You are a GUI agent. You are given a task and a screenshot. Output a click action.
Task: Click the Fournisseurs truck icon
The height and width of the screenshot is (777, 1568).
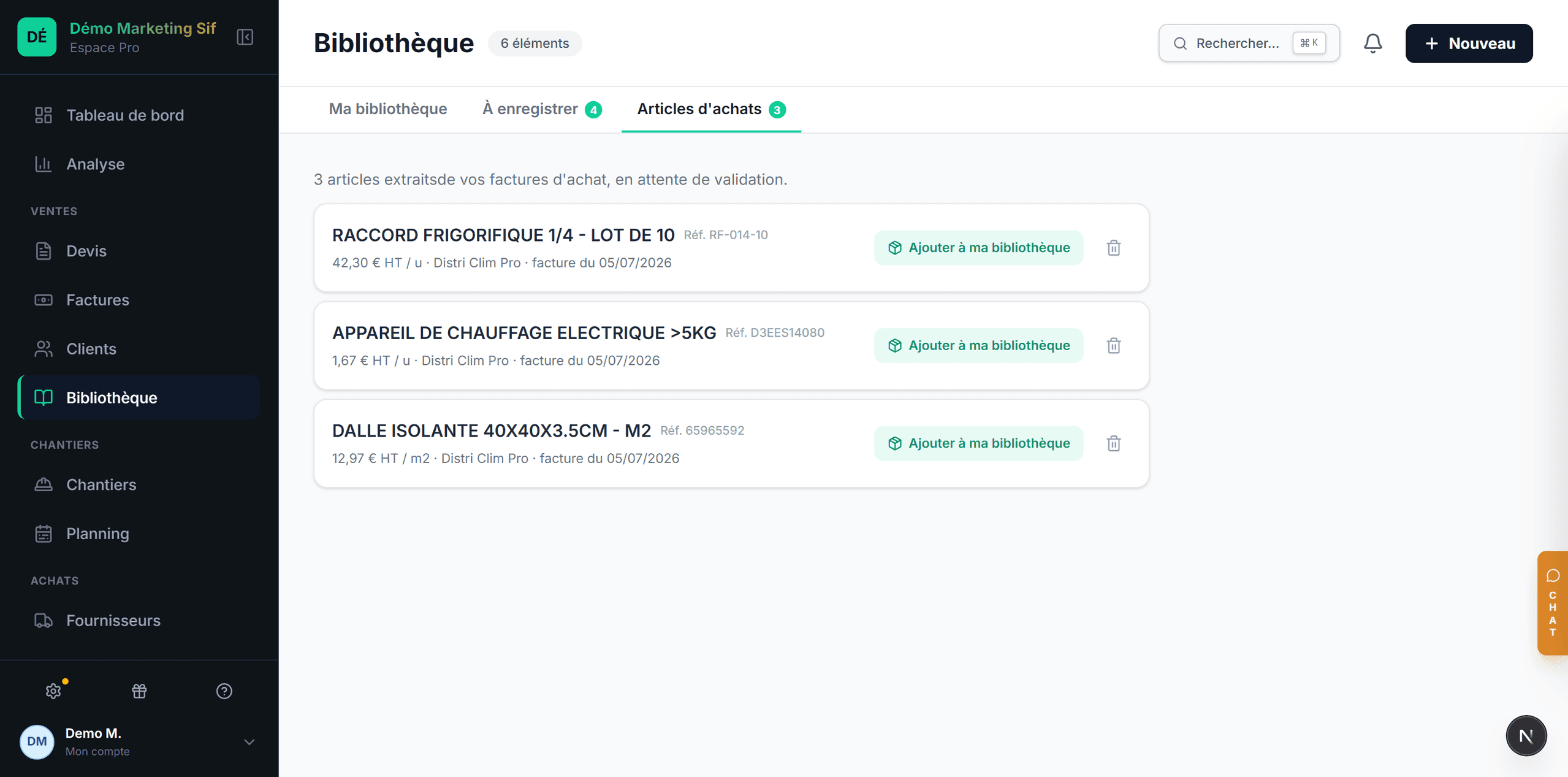coord(44,621)
